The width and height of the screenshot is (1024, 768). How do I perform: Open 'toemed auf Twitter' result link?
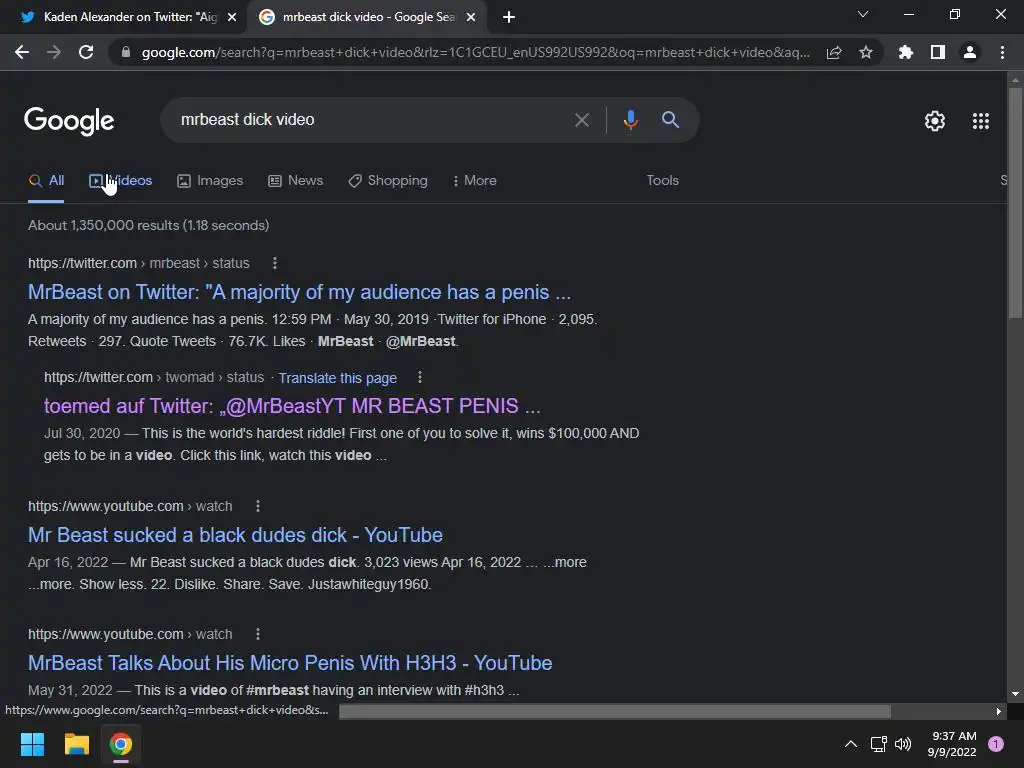(x=292, y=406)
